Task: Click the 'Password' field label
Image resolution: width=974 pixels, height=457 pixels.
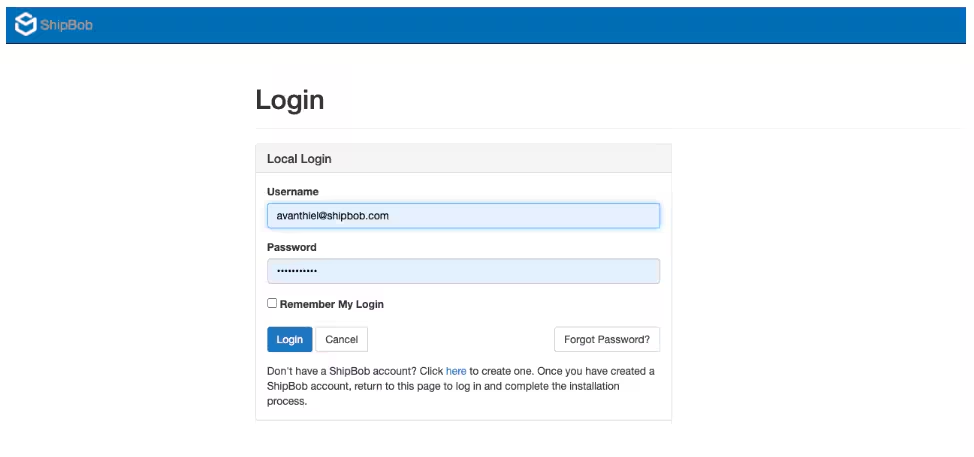Action: (x=292, y=247)
